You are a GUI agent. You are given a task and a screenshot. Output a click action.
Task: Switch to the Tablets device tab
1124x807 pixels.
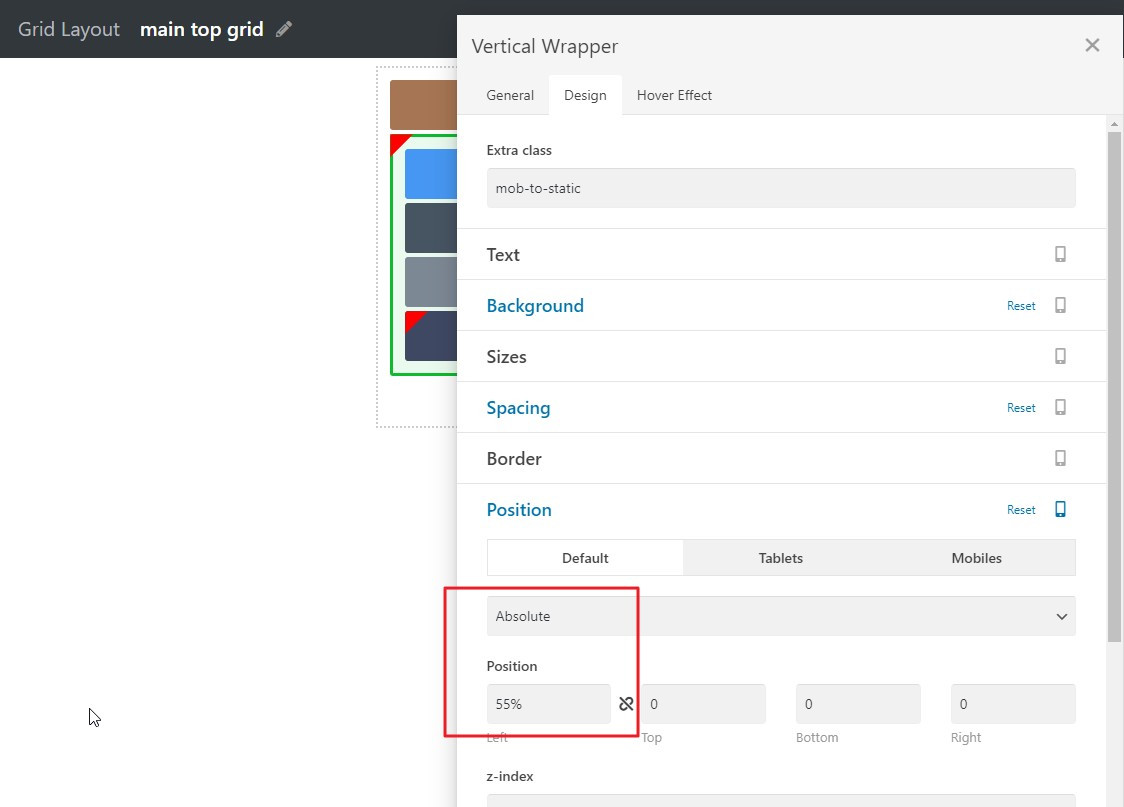pyautogui.click(x=781, y=558)
